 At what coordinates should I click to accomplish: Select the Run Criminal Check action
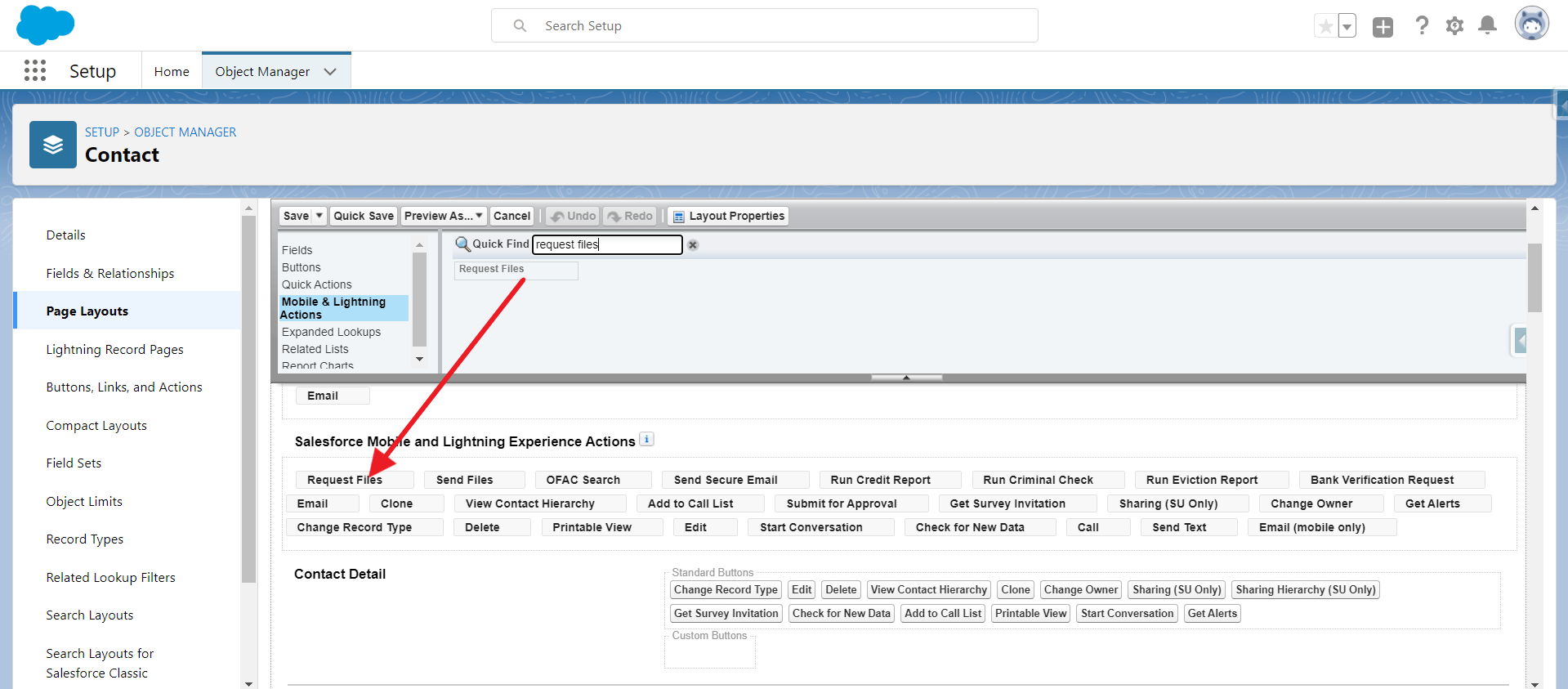point(1048,480)
